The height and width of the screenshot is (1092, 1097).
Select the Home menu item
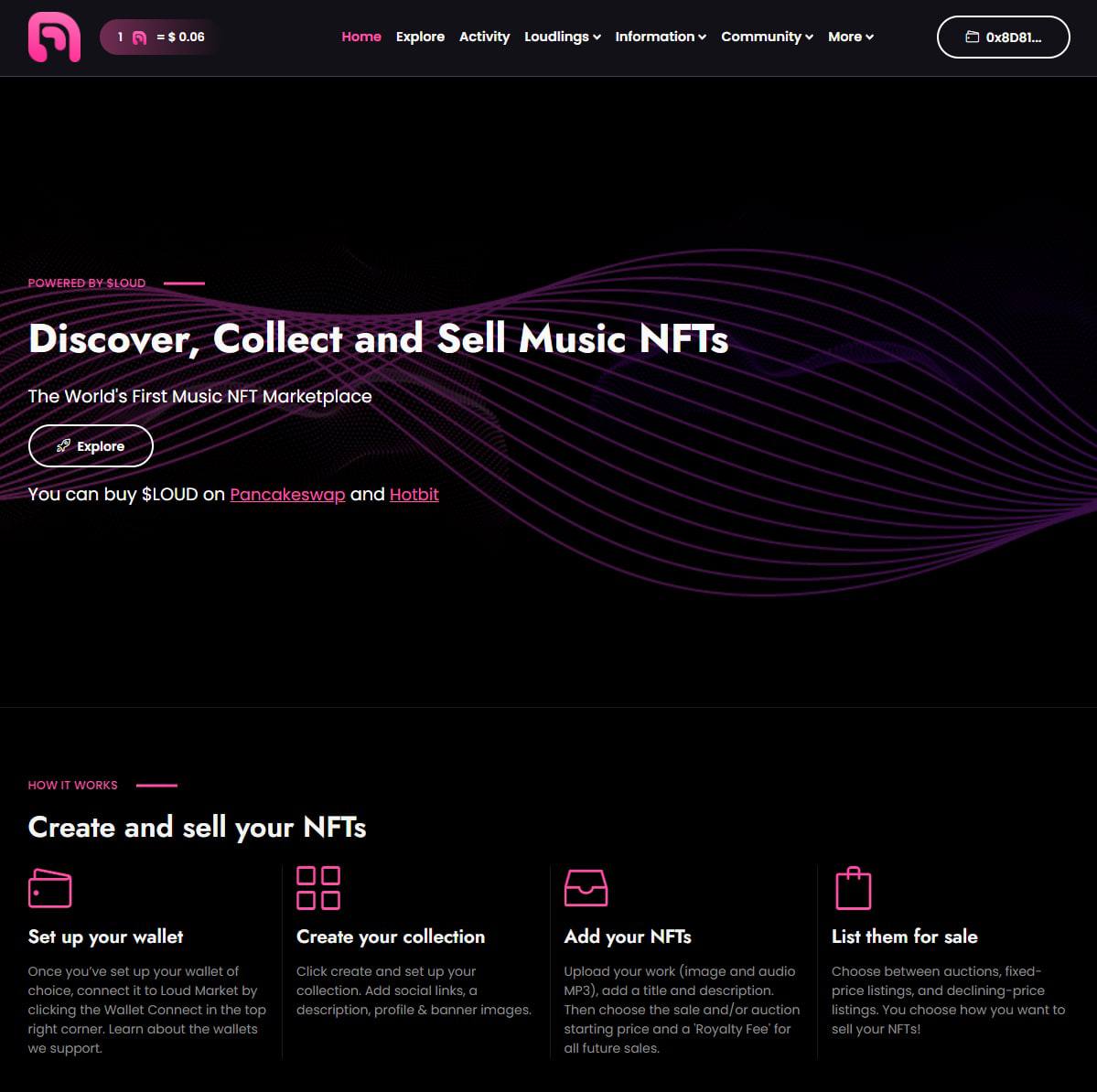[361, 37]
